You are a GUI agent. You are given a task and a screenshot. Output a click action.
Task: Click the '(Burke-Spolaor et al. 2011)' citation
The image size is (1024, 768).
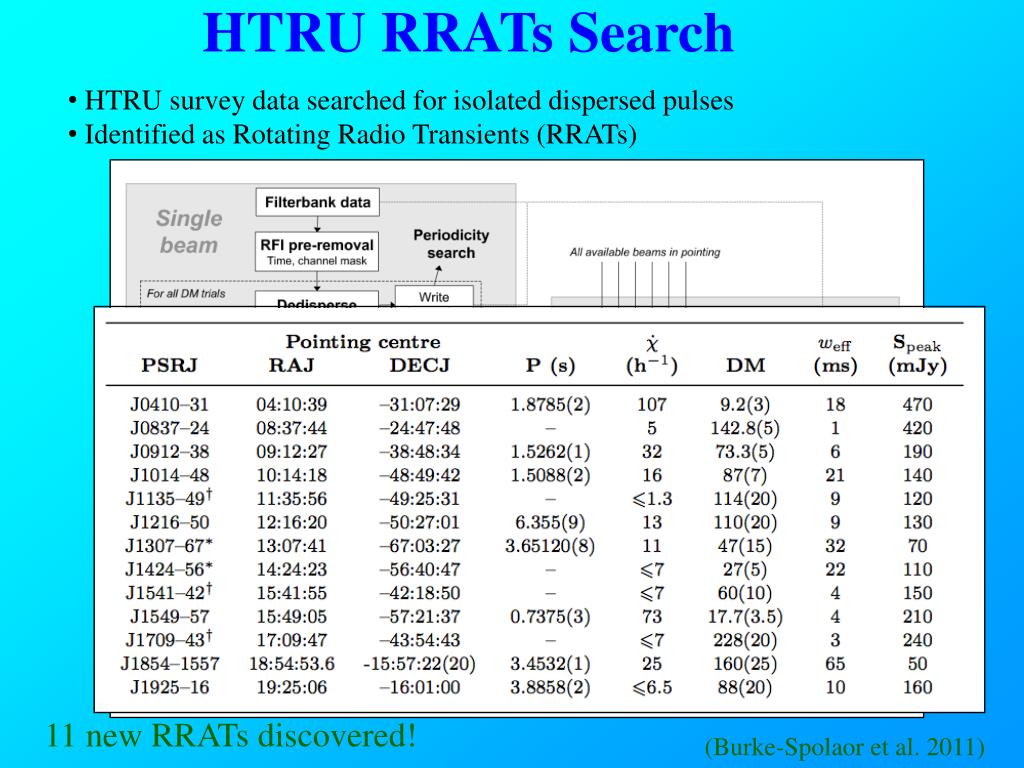pos(844,747)
